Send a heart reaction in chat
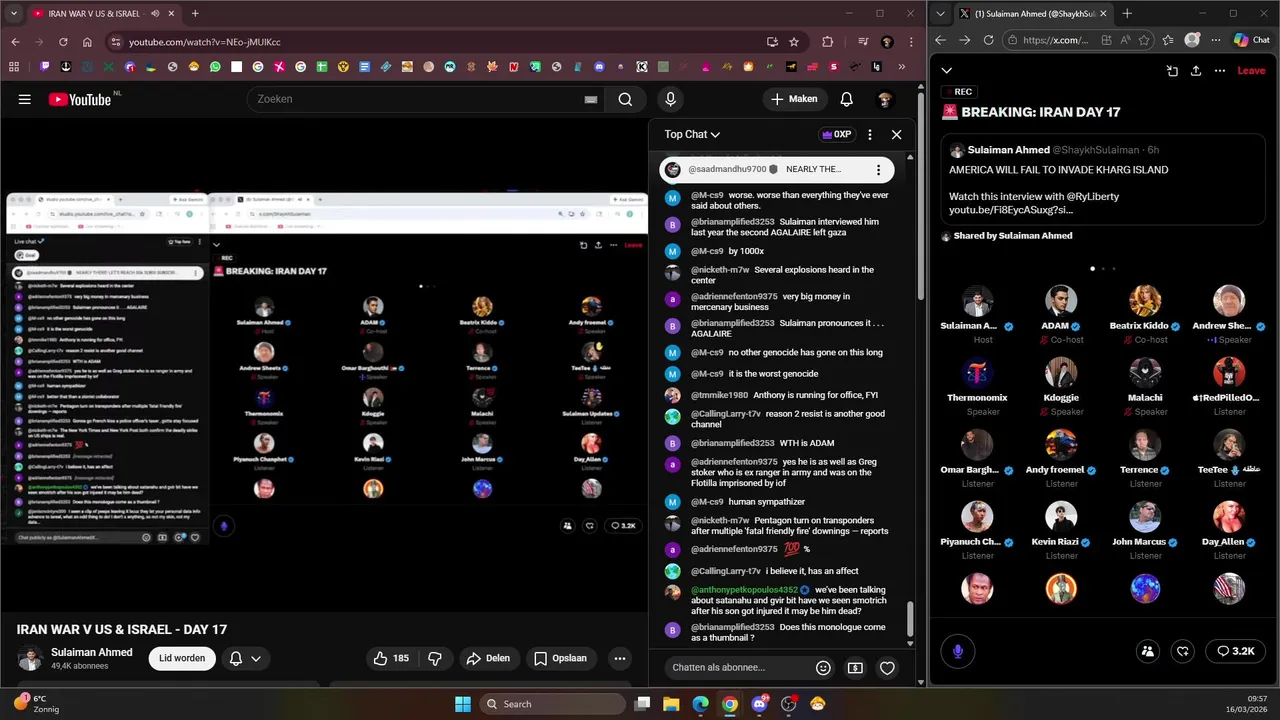 887,668
